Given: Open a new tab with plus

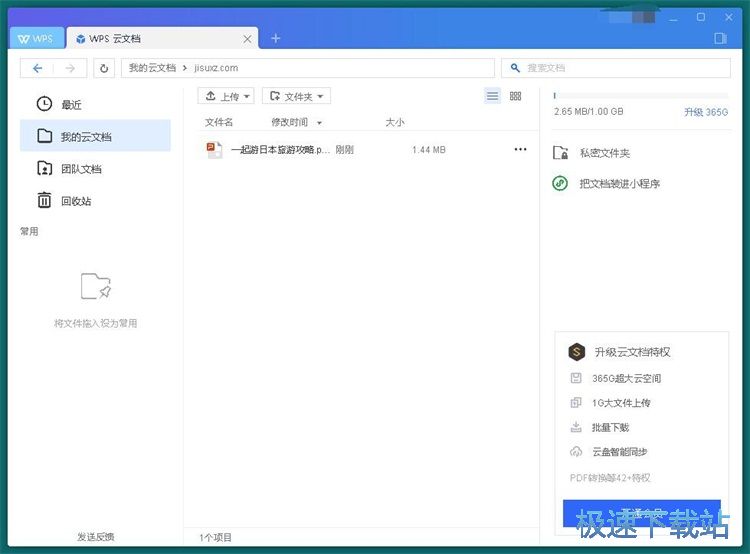Looking at the screenshot, I should (x=276, y=38).
